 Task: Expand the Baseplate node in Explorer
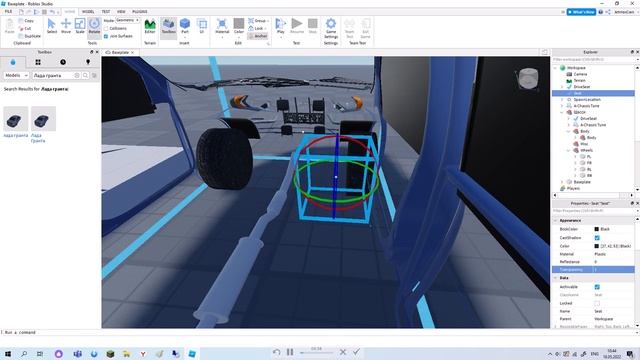562,182
